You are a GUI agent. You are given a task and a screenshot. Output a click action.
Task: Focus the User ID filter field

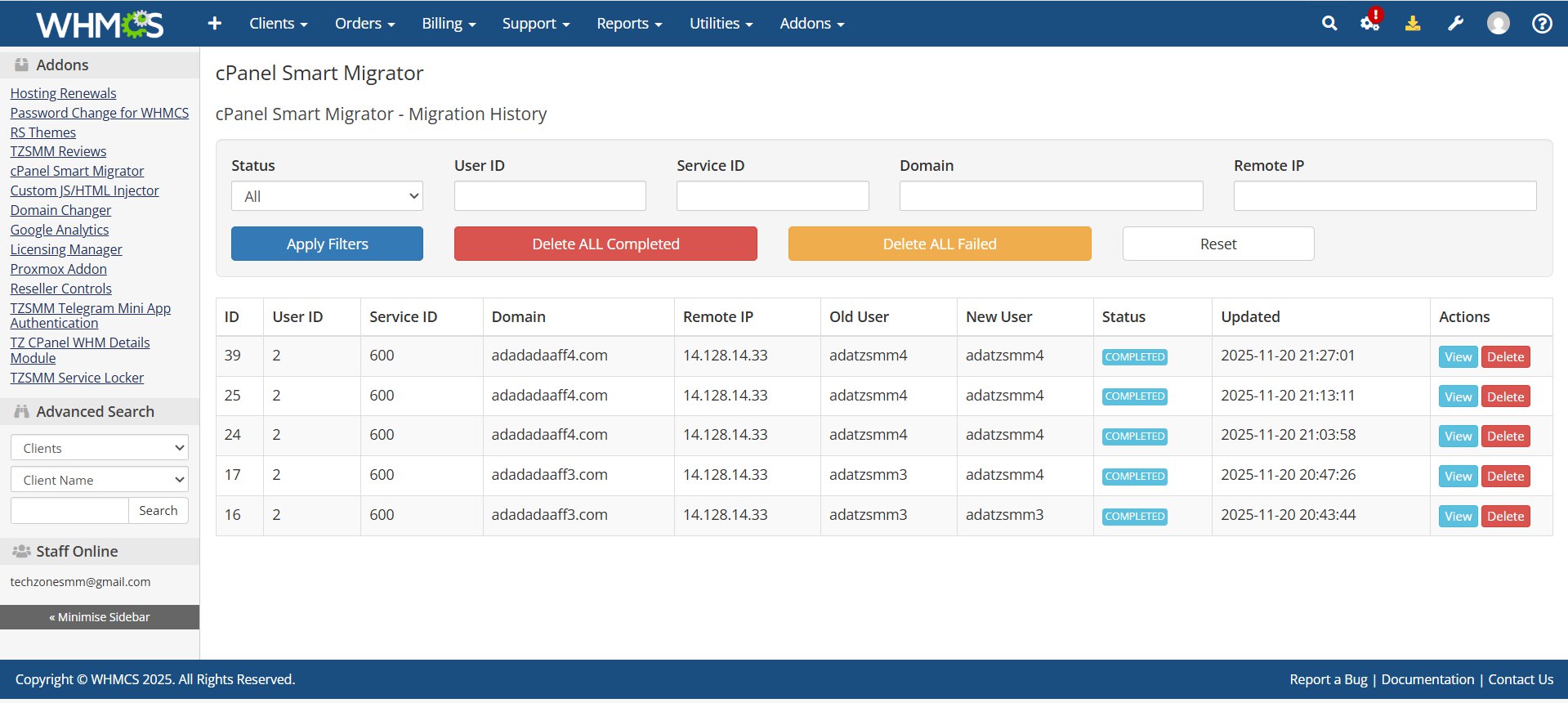pyautogui.click(x=550, y=196)
